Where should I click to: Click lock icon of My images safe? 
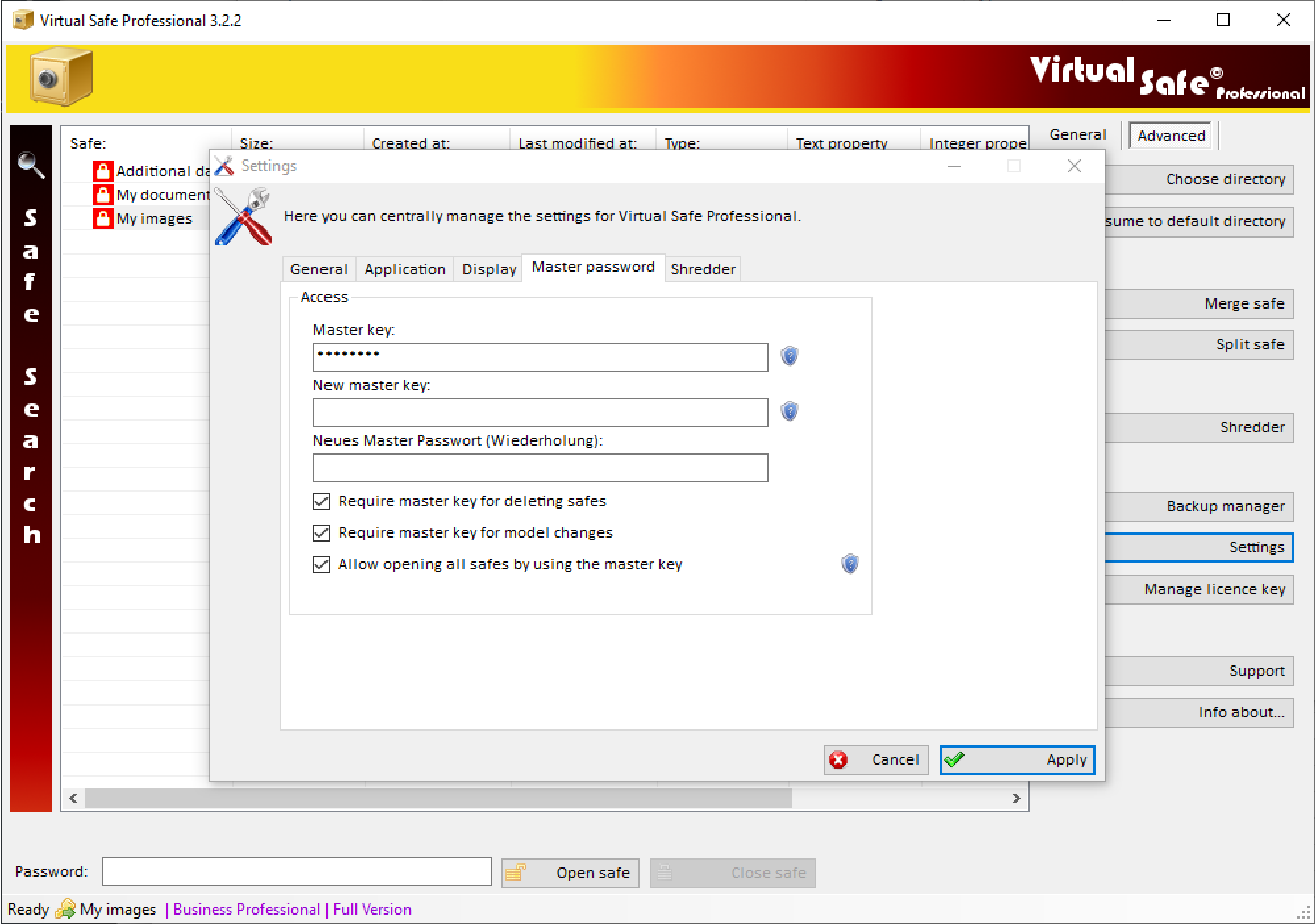(103, 218)
